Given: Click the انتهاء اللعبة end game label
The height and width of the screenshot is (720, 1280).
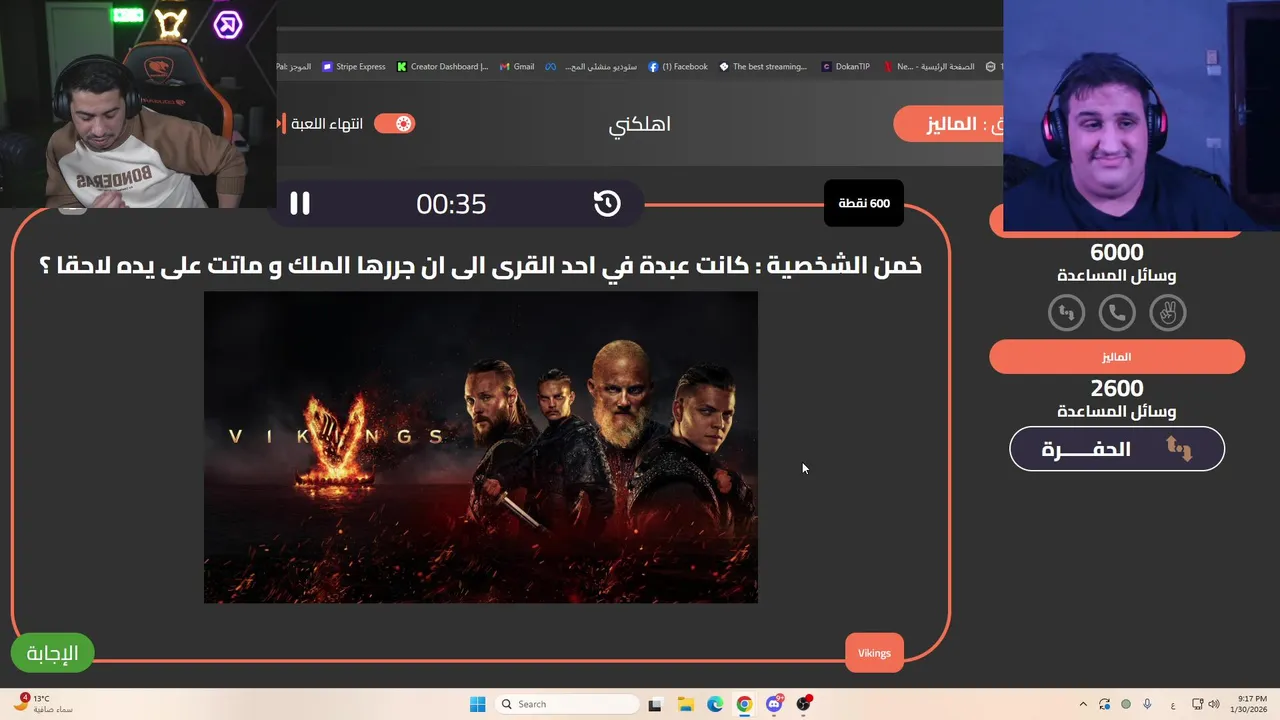Looking at the screenshot, I should click(325, 124).
